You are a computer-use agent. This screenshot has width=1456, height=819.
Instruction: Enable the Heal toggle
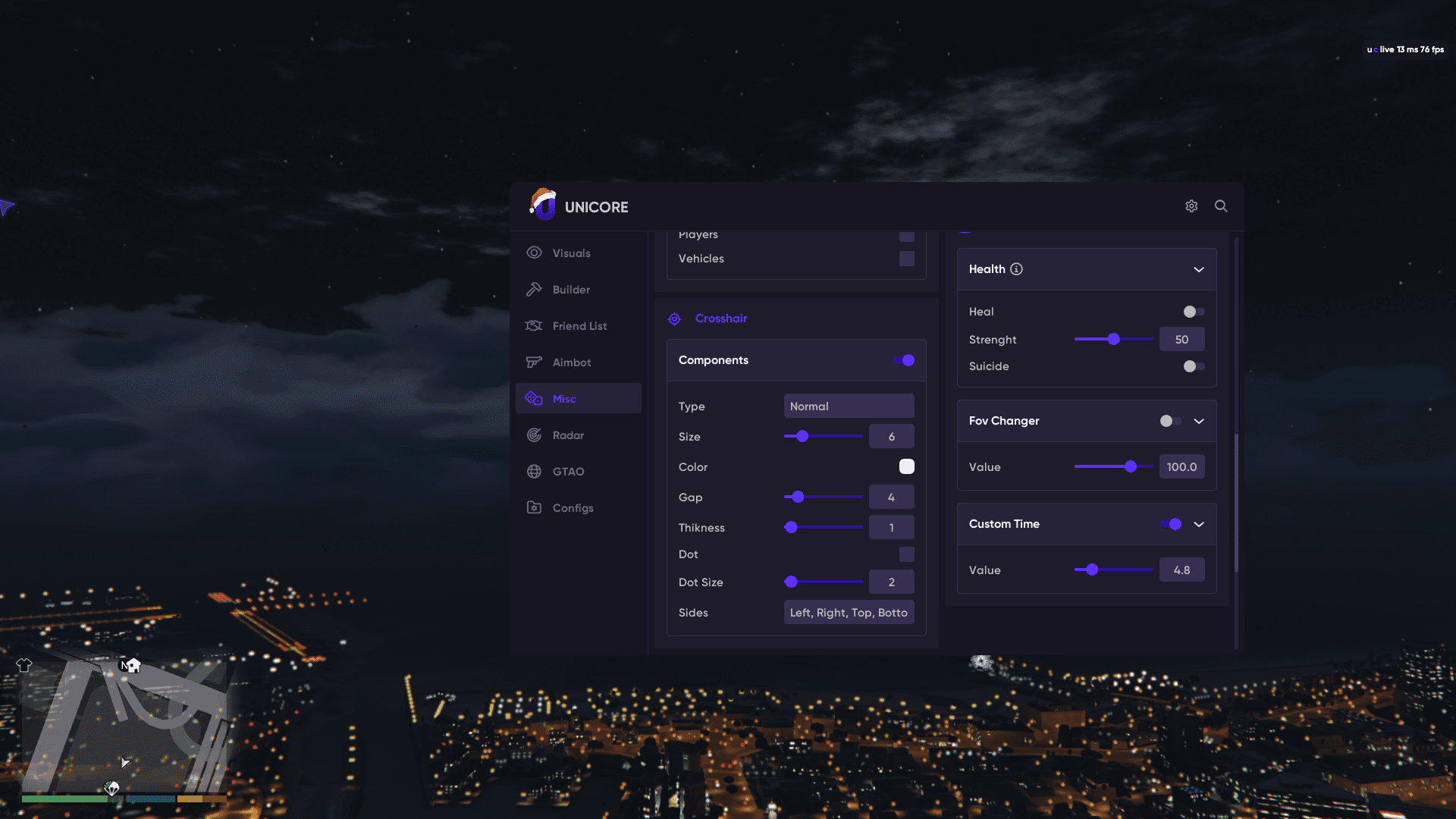1194,312
